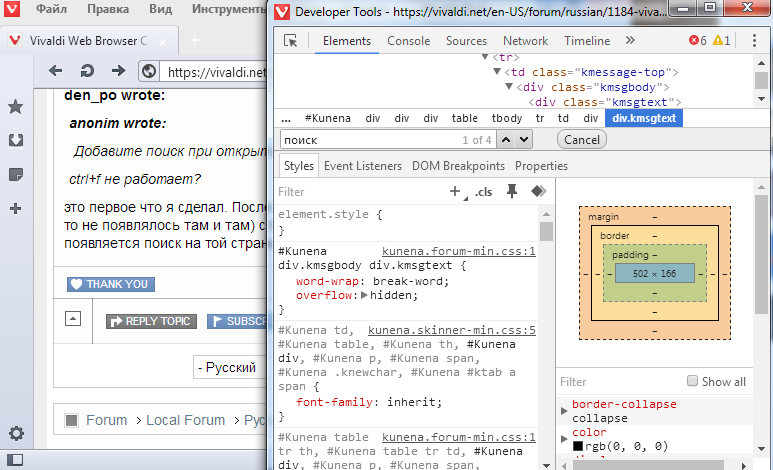Click the red error count indicator

(x=698, y=40)
